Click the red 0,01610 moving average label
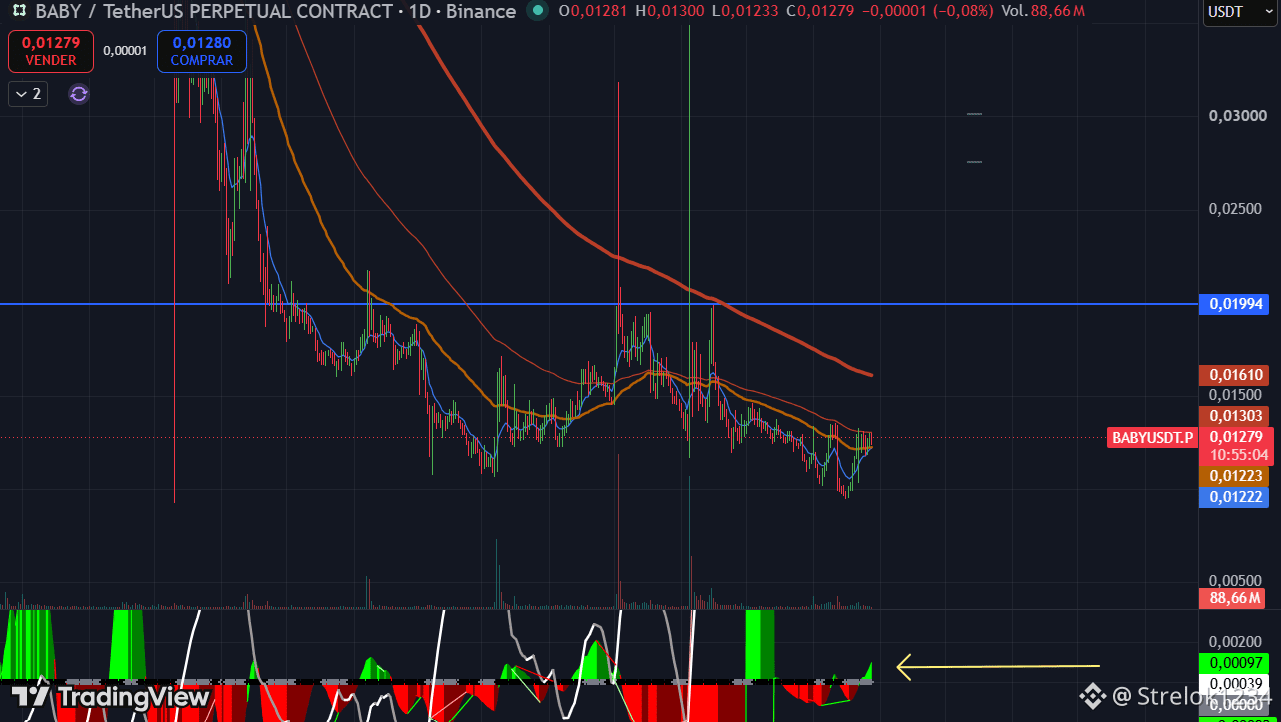 (x=1233, y=375)
